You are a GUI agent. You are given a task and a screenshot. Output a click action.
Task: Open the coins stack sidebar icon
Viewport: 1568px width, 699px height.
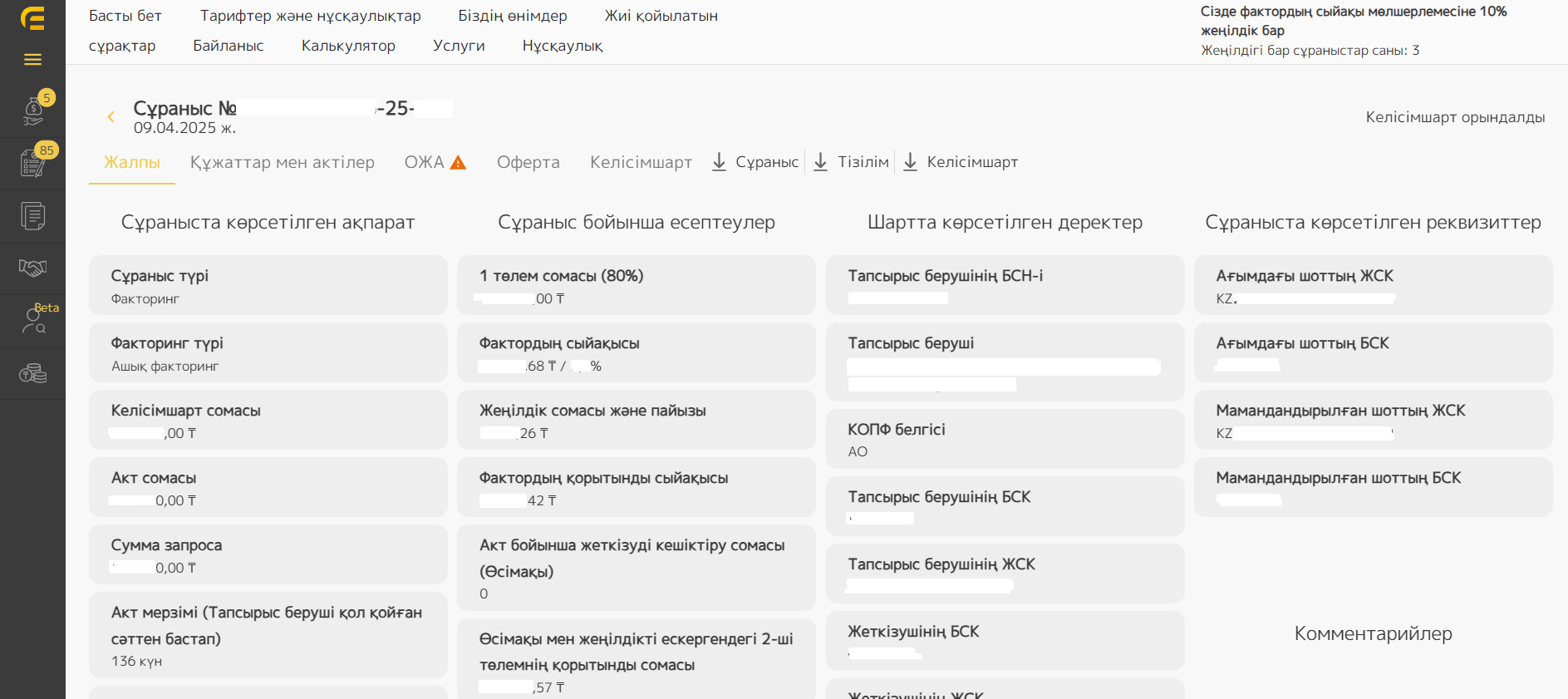[x=32, y=373]
